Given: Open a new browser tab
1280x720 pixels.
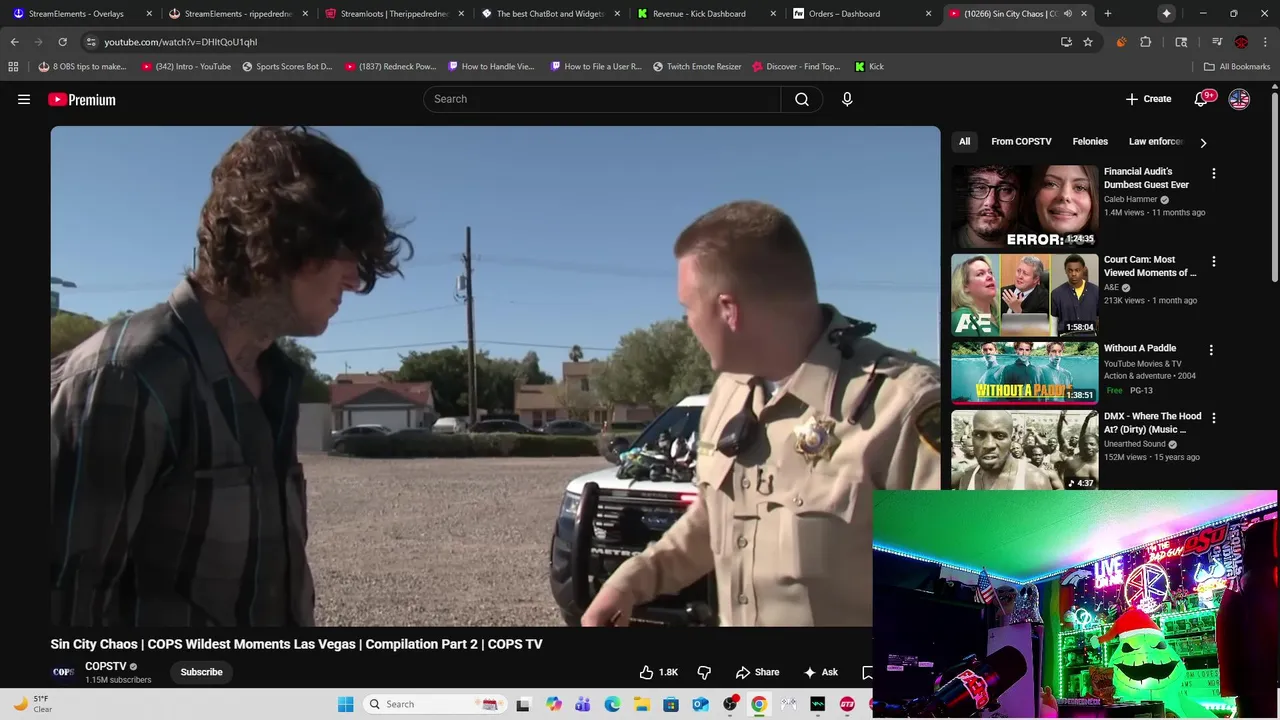Looking at the screenshot, I should pyautogui.click(x=1107, y=14).
